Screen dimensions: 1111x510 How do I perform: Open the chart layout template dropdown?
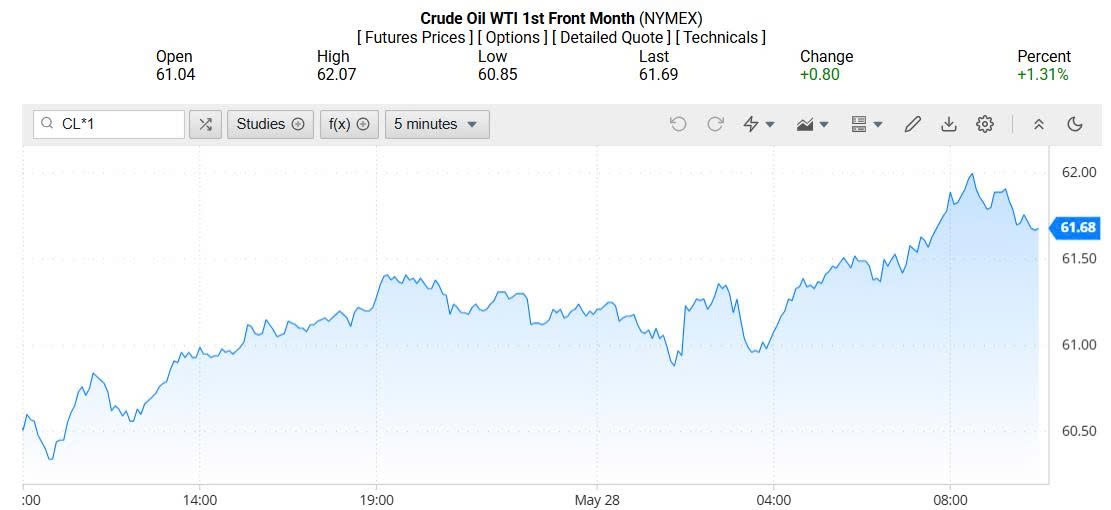(866, 124)
